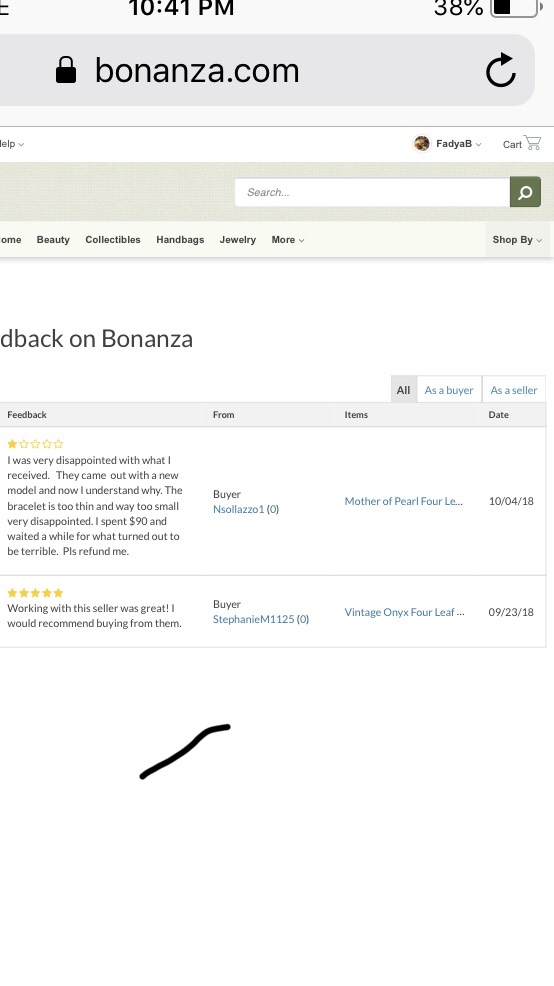
Task: Expand the FadyaB account dropdown
Action: [478, 145]
